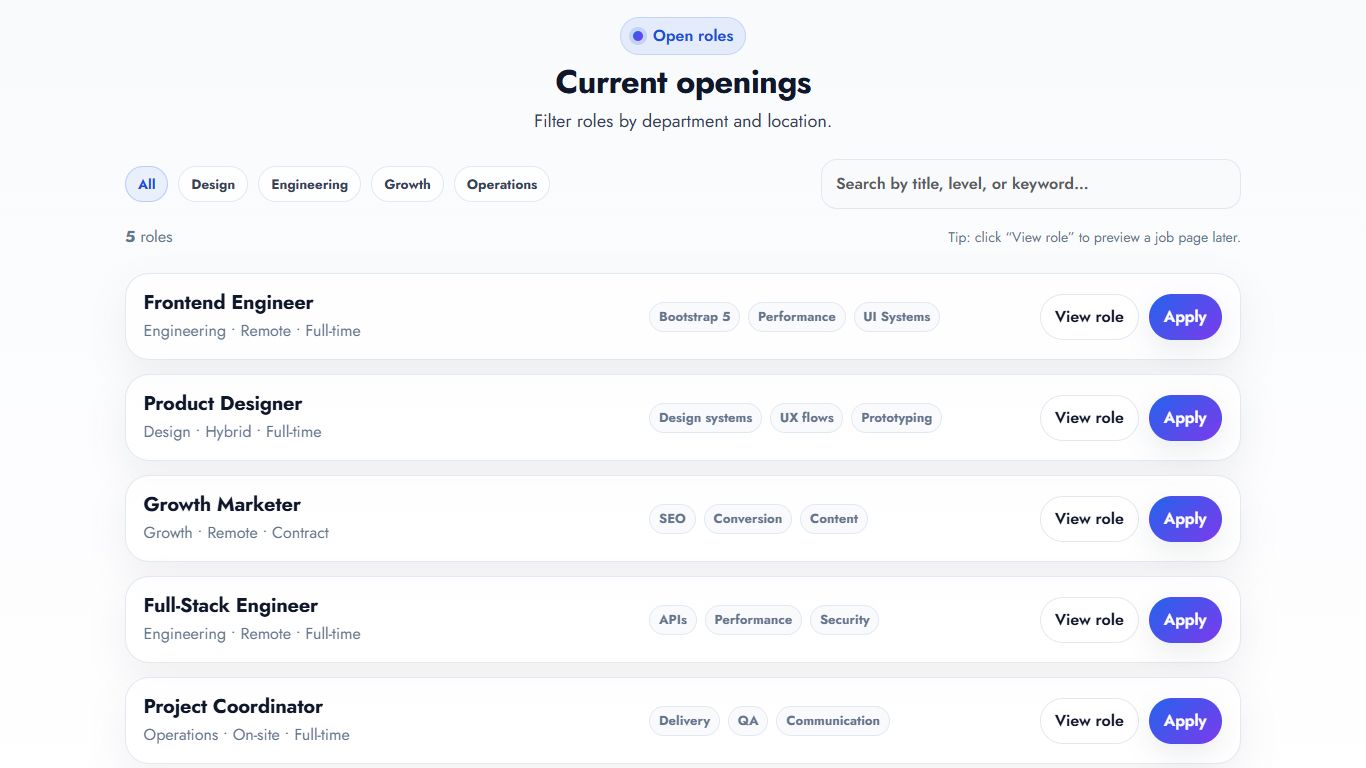
Task: Apply to the Growth Marketer role
Action: [1185, 519]
